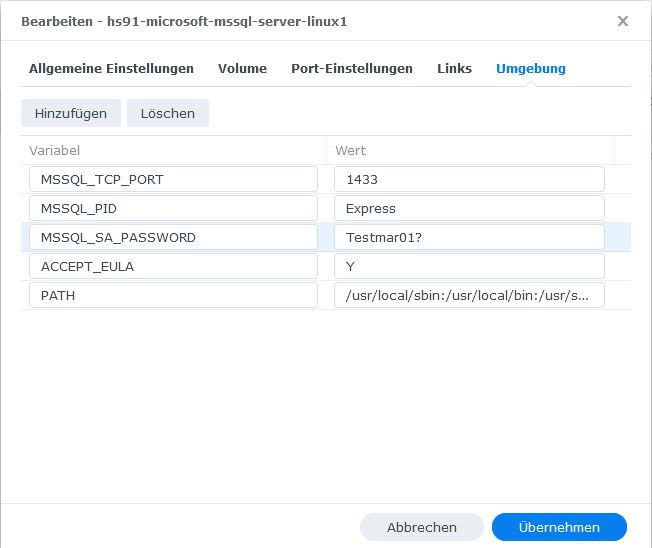Select the Umgebung tab
Viewport: 652px width, 548px height.
[531, 68]
